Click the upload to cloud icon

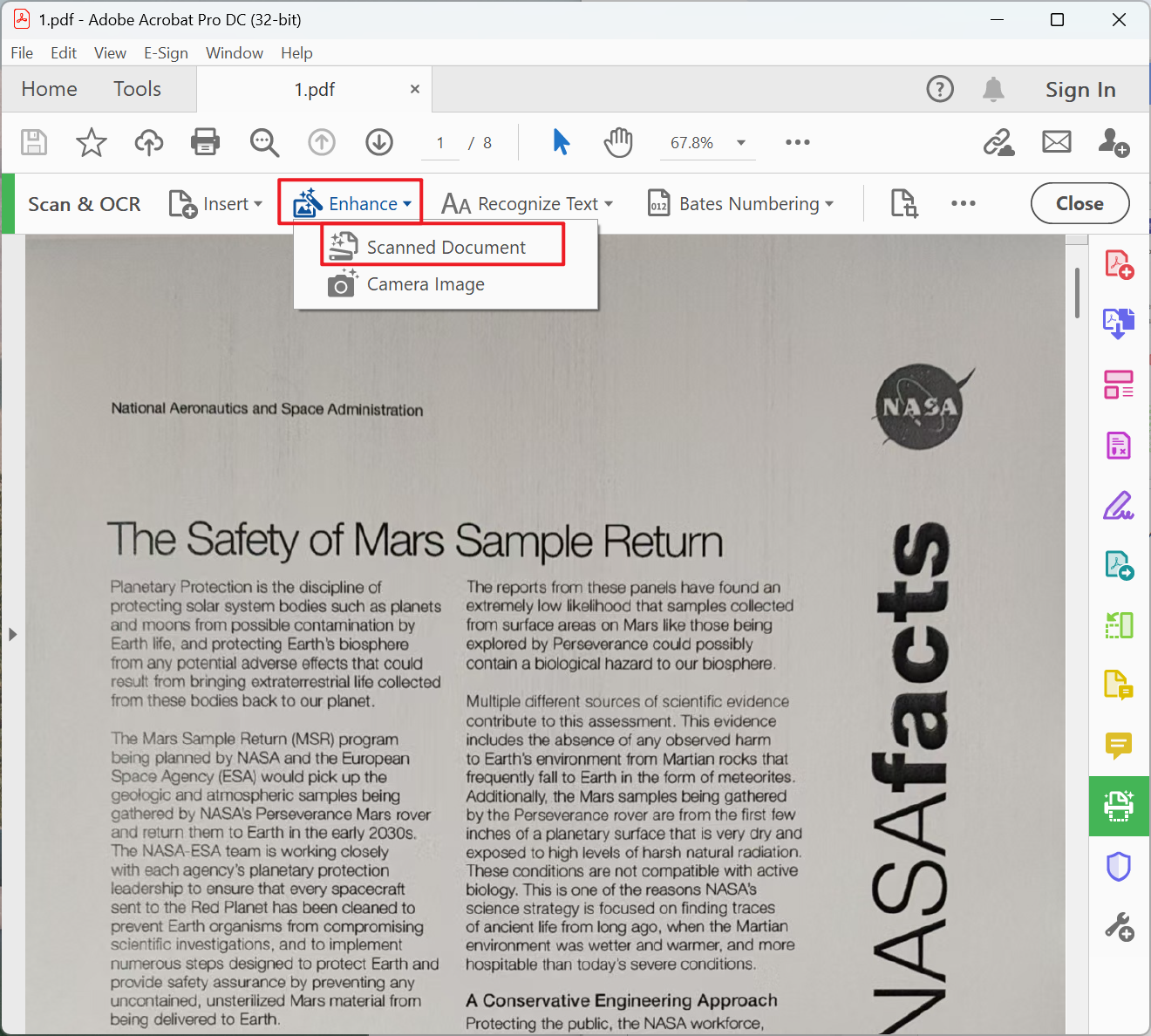tap(149, 142)
